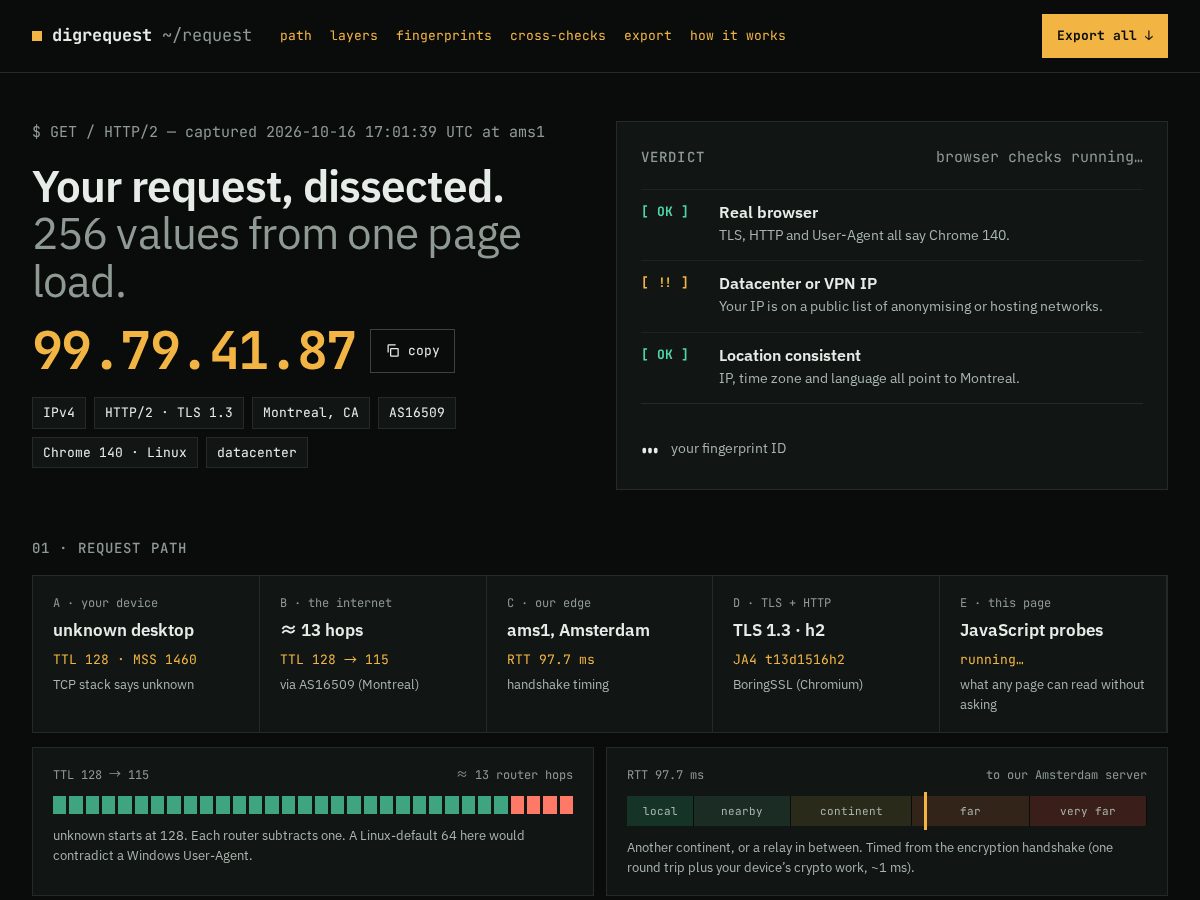Click the 'very far' RTT band segment
This screenshot has height=900, width=1200.
point(1088,811)
